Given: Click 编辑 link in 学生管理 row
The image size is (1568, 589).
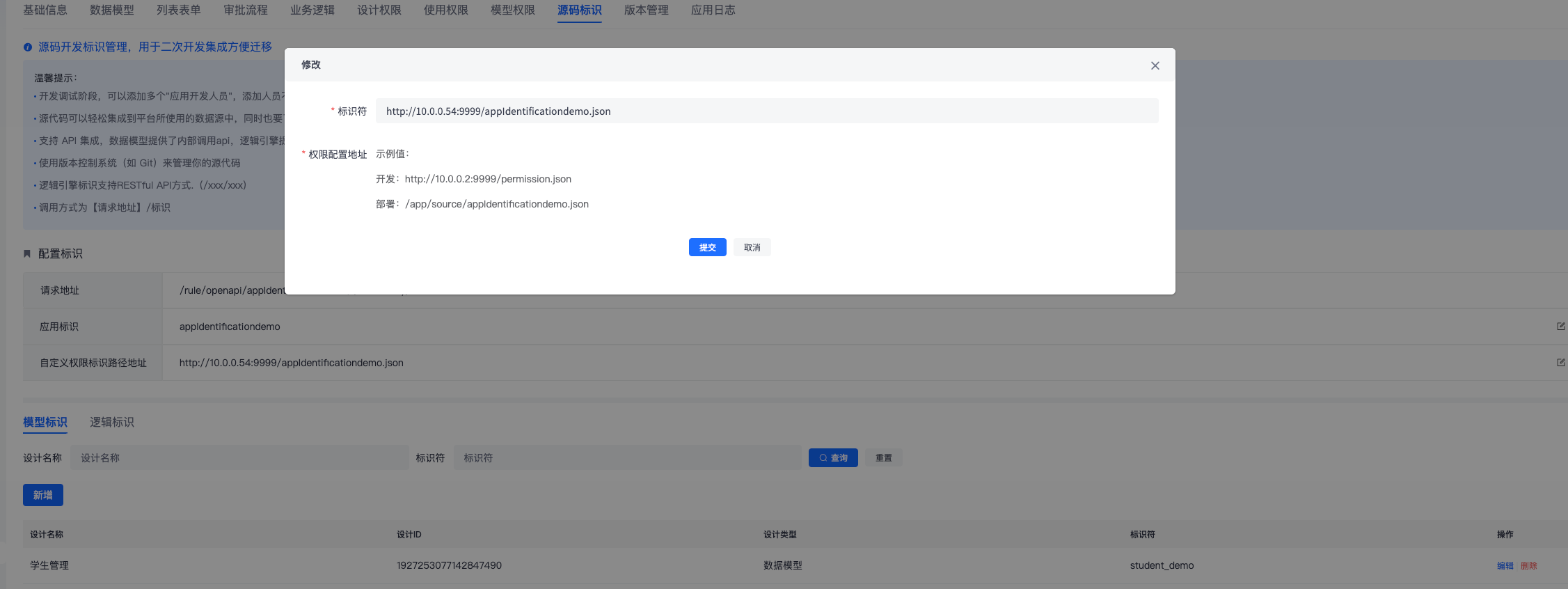Looking at the screenshot, I should (x=1505, y=565).
